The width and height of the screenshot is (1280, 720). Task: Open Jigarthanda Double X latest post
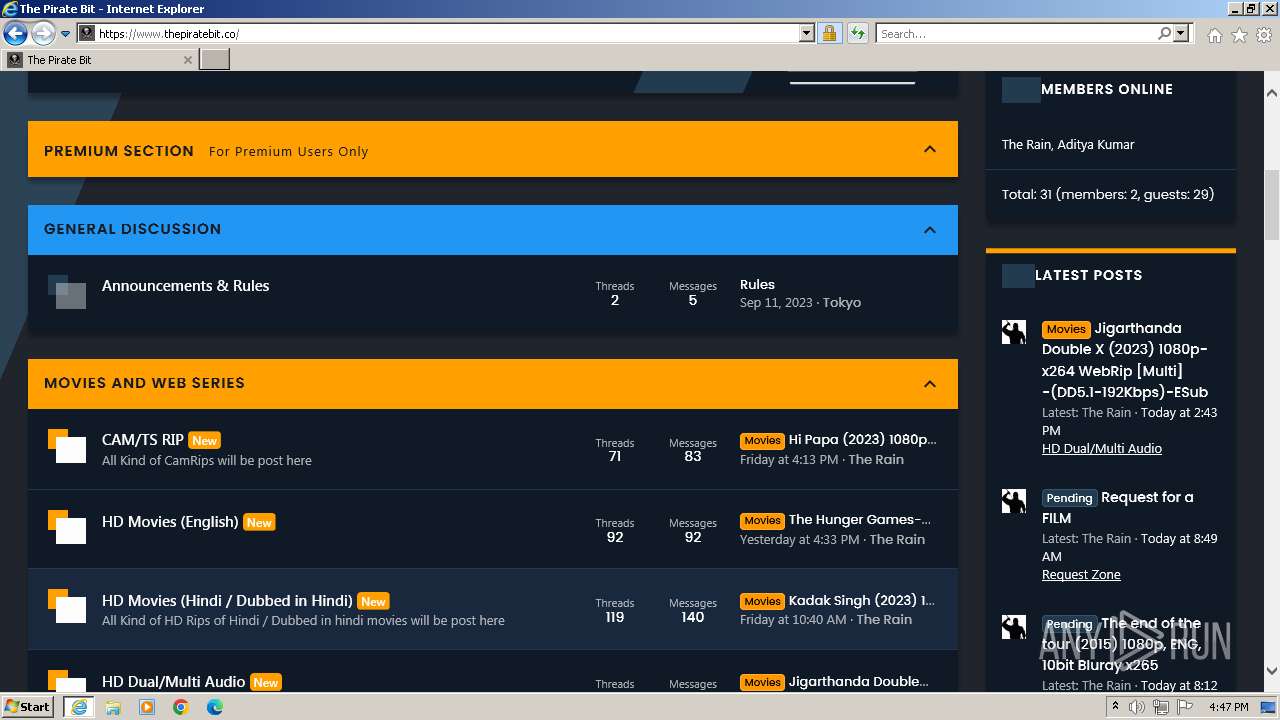1125,360
